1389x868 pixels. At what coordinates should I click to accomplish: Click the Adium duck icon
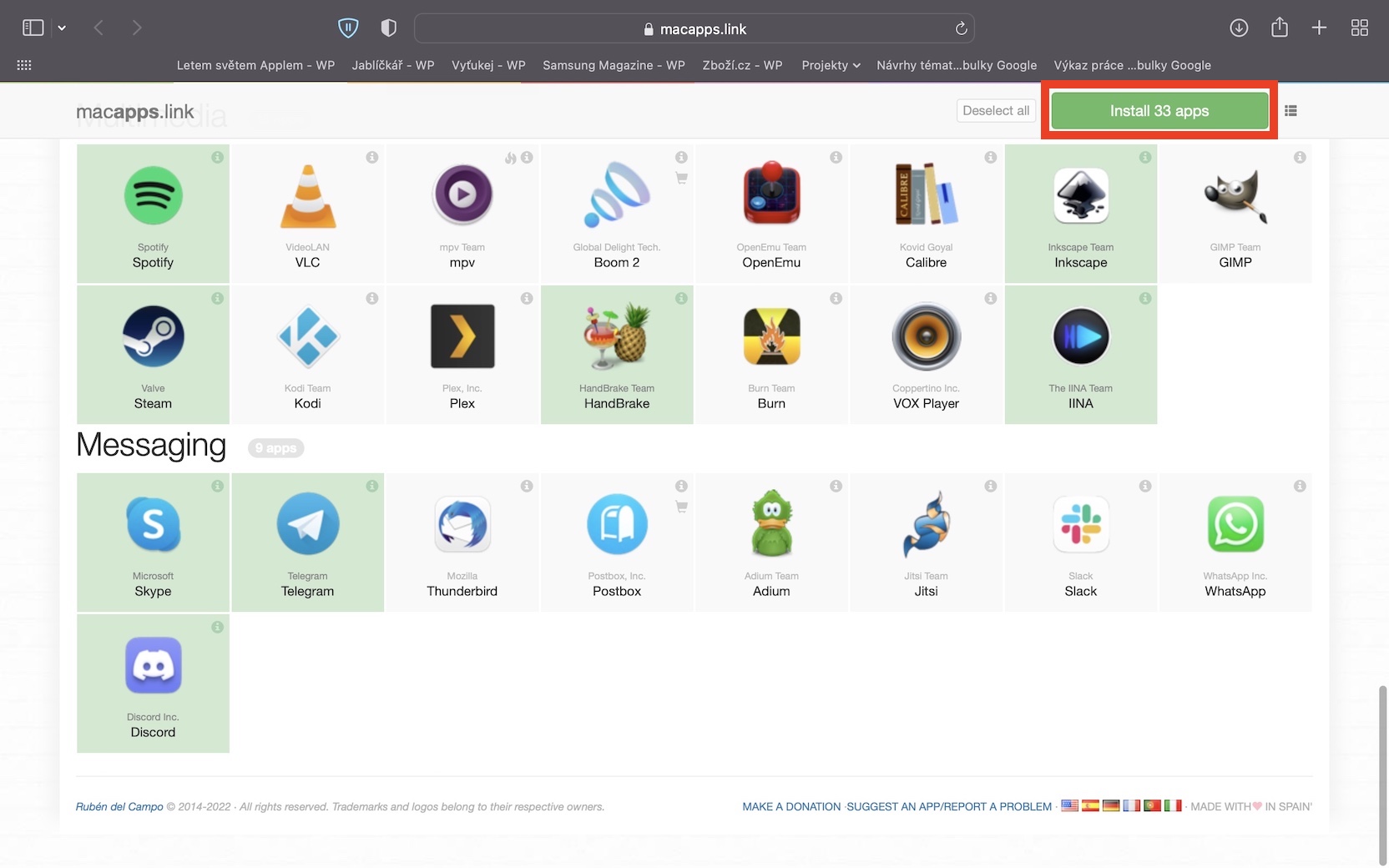tap(772, 524)
